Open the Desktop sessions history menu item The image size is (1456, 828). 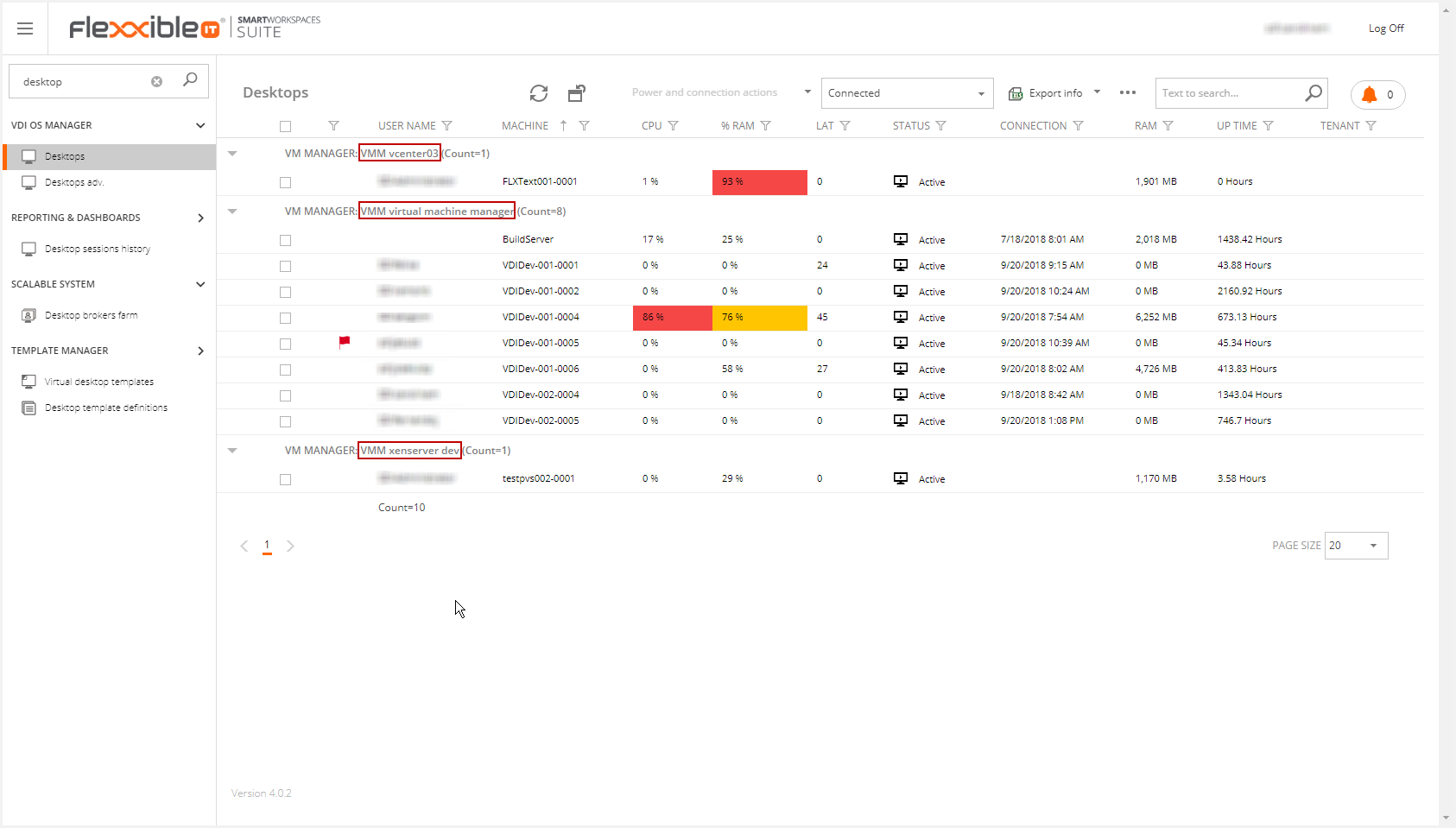point(97,248)
